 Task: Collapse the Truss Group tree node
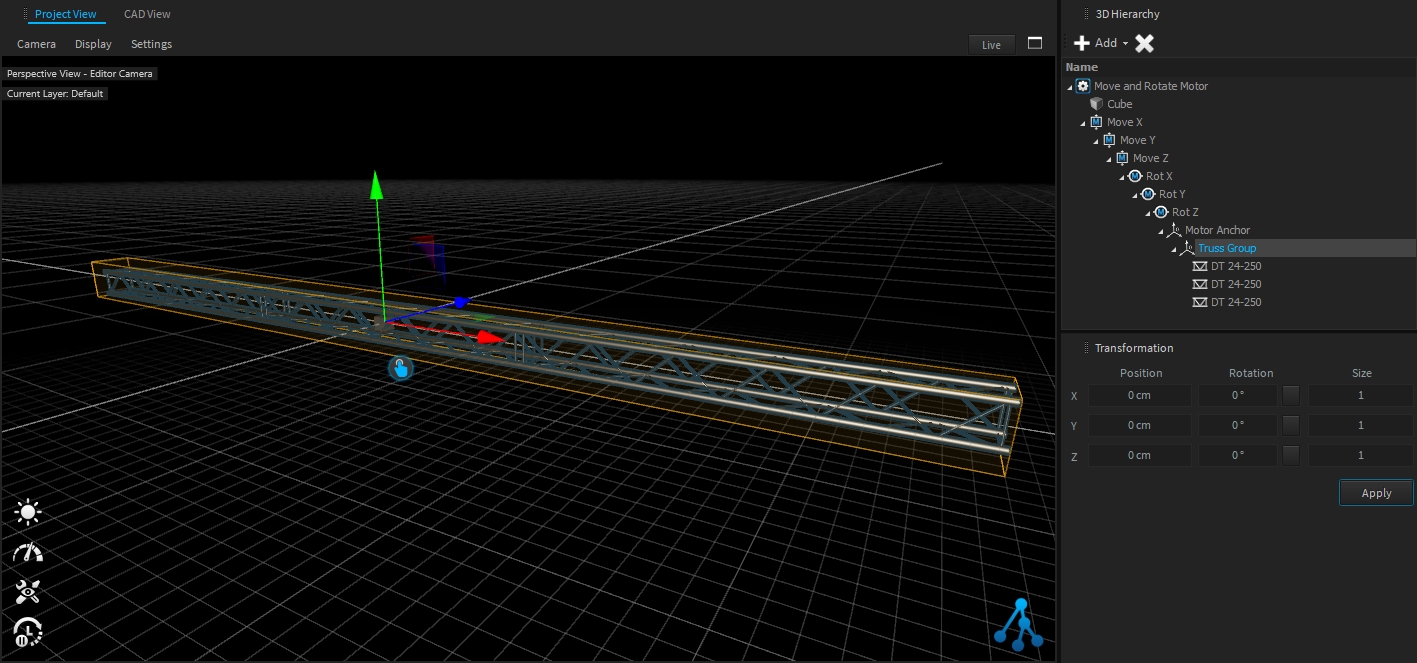click(x=1175, y=249)
